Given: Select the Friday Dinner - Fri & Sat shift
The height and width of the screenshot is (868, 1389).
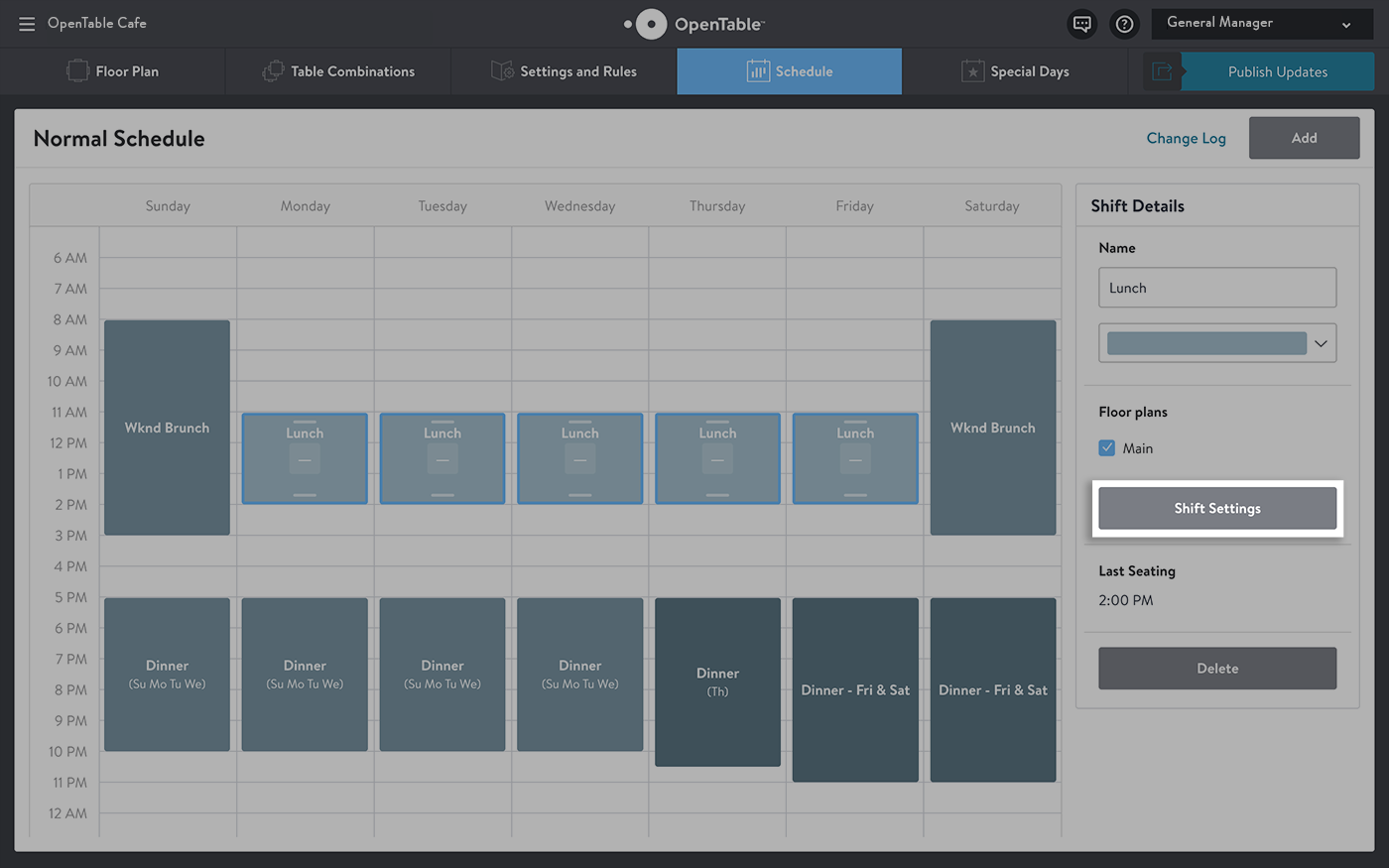Looking at the screenshot, I should click(855, 689).
